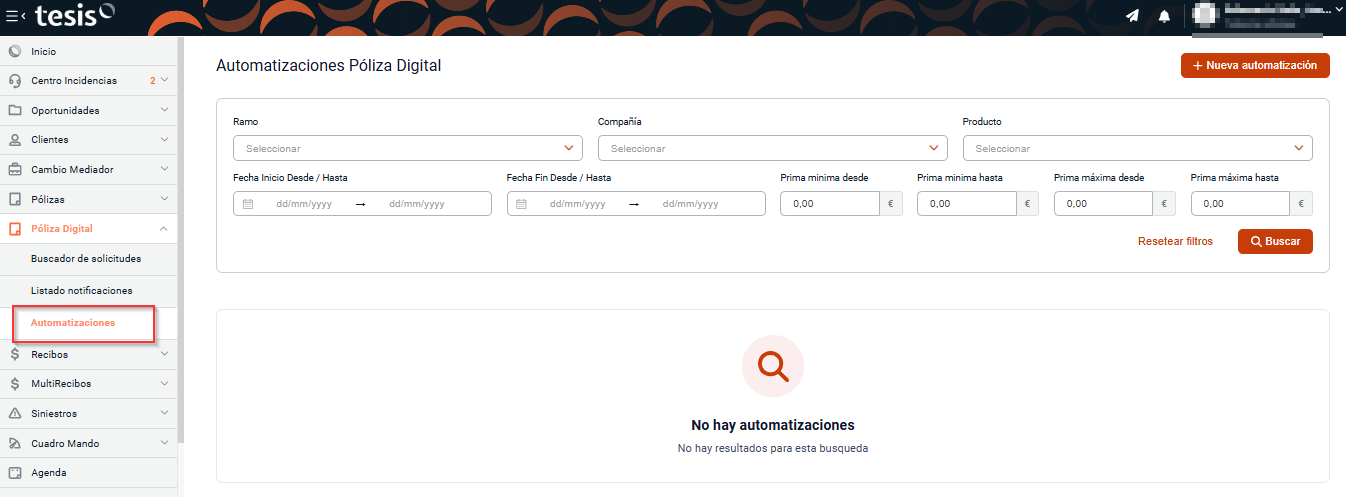Open the paper plane send icon

(x=1132, y=16)
